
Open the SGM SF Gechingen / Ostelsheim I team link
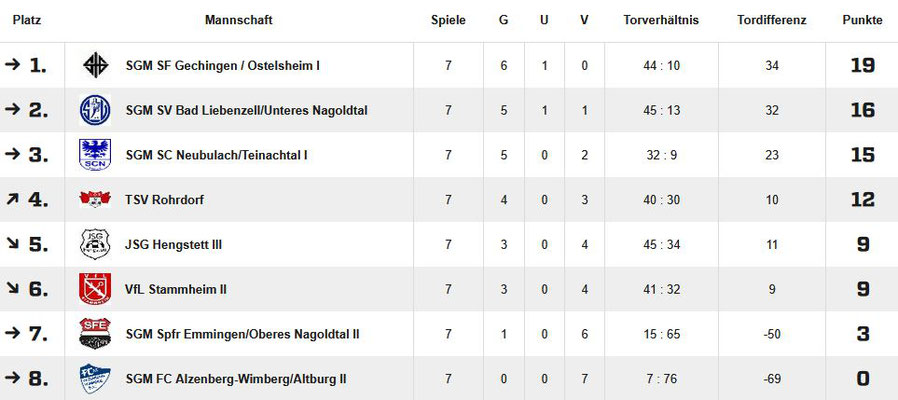[223, 66]
